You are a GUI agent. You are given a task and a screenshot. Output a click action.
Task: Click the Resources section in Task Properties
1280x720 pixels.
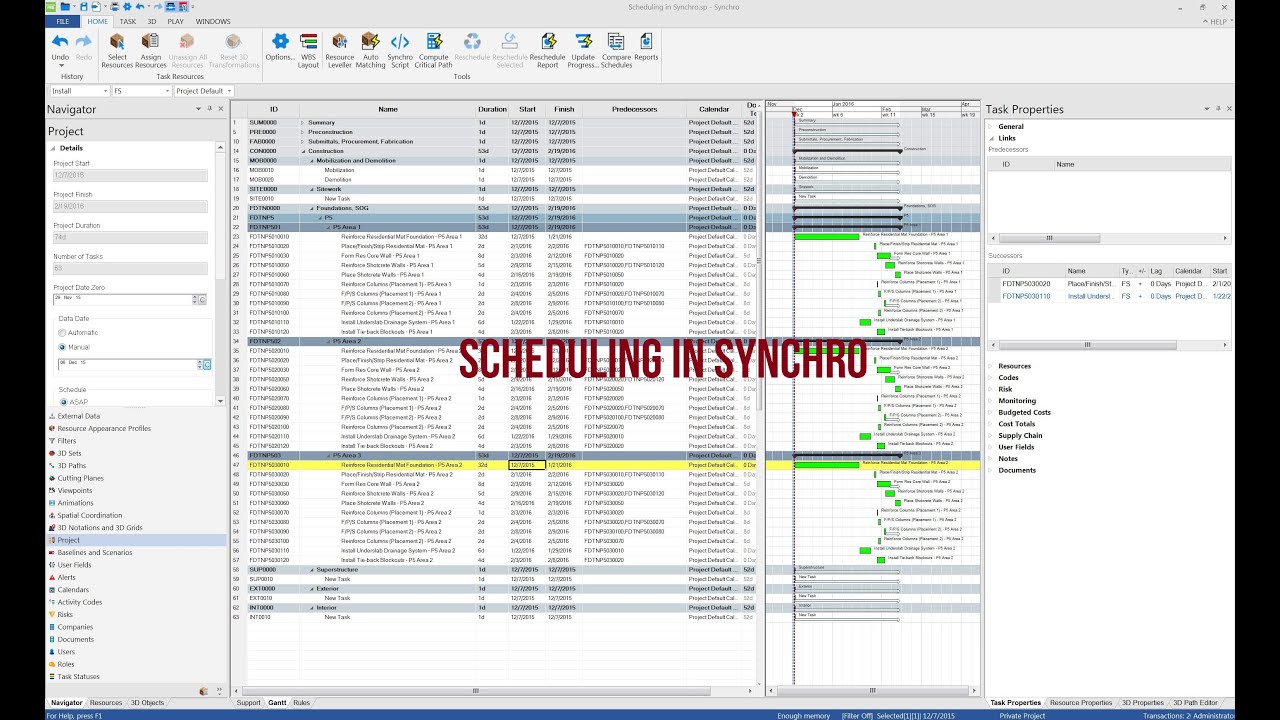[1014, 366]
